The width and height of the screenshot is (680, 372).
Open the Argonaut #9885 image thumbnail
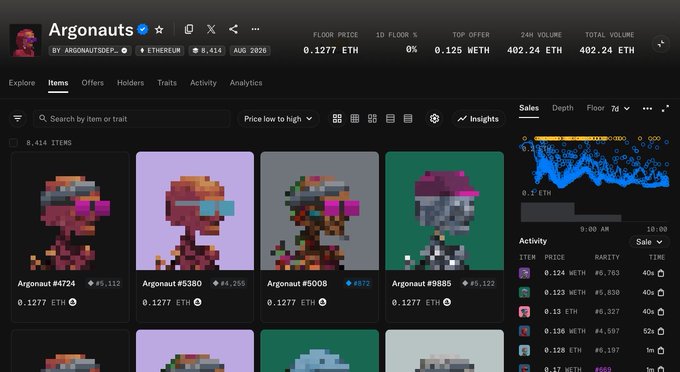pyautogui.click(x=445, y=211)
